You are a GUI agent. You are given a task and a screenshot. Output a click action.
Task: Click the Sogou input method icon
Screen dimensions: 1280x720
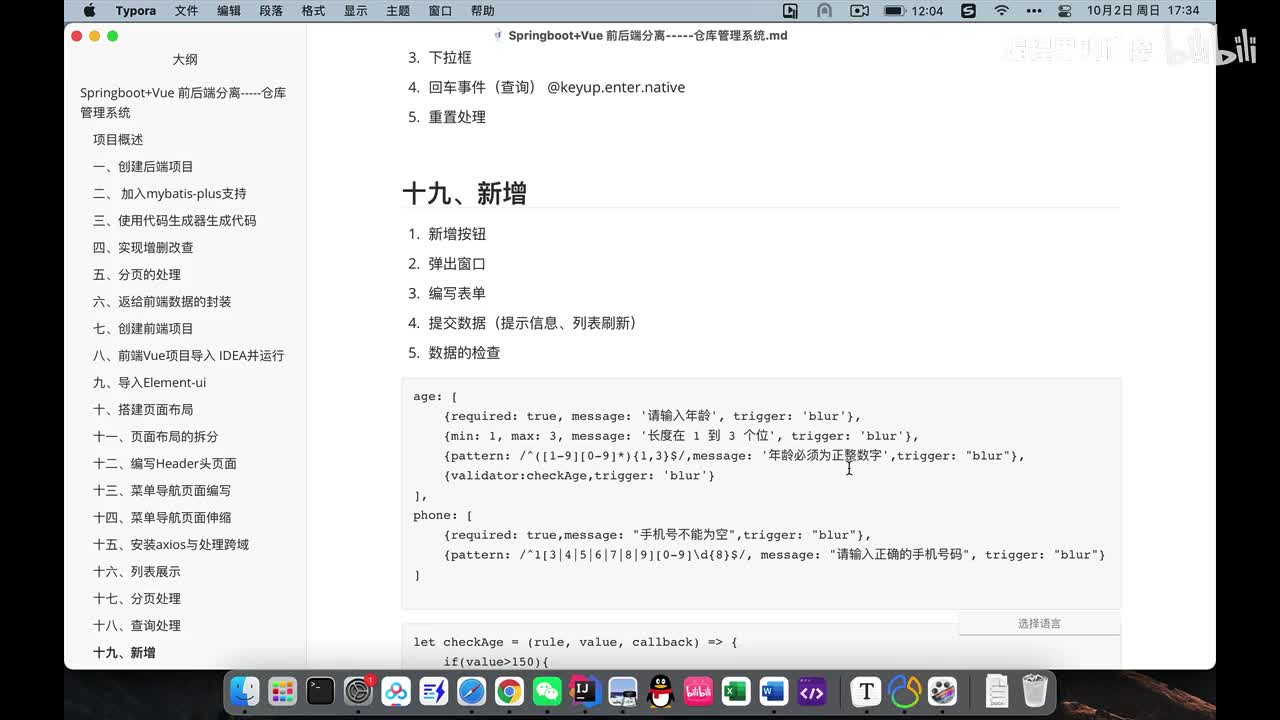[x=968, y=11]
